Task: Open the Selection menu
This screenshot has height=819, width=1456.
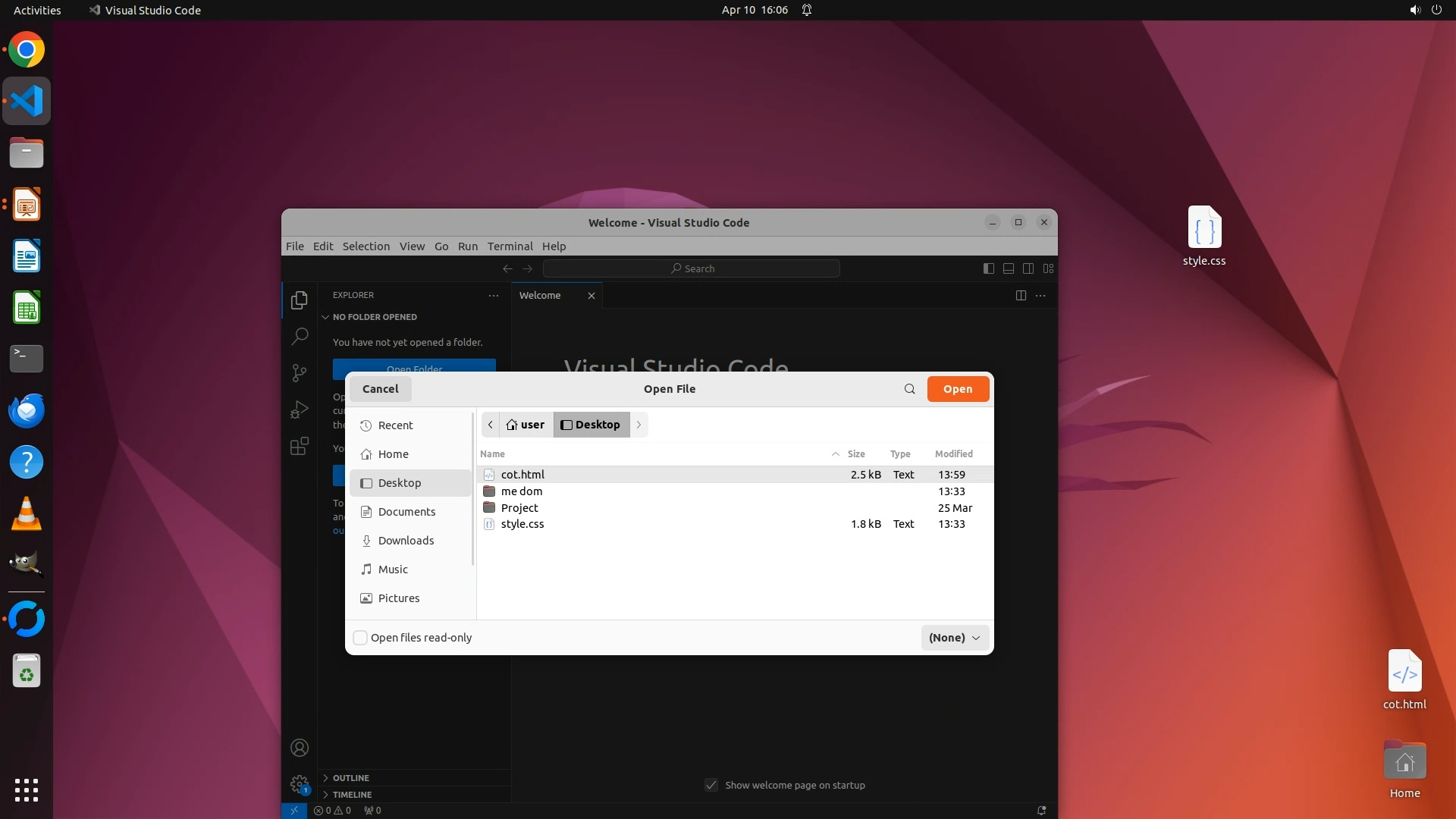Action: [366, 246]
